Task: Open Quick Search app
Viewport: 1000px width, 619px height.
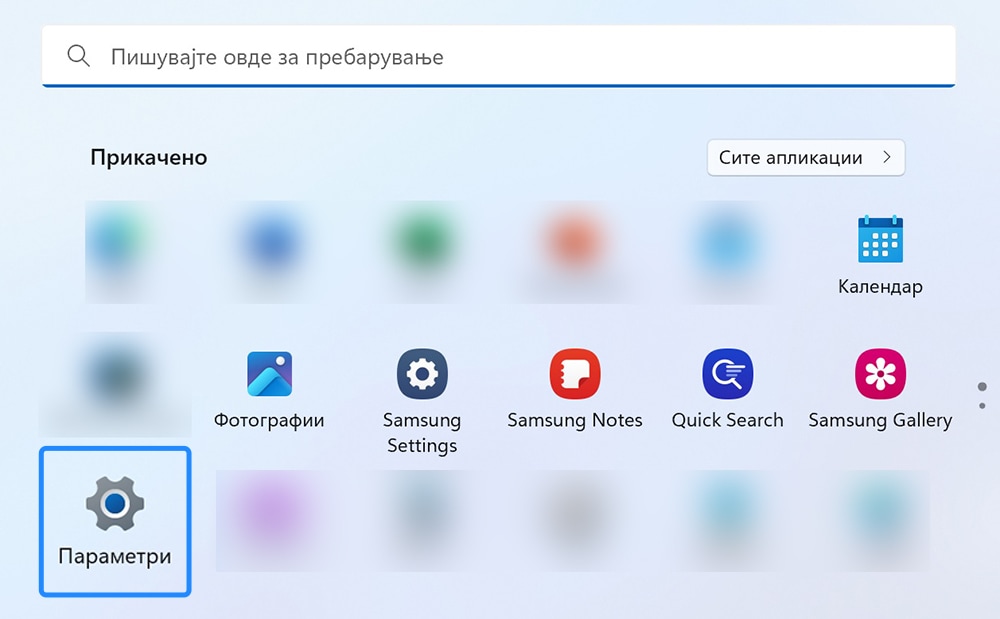Action: [727, 374]
